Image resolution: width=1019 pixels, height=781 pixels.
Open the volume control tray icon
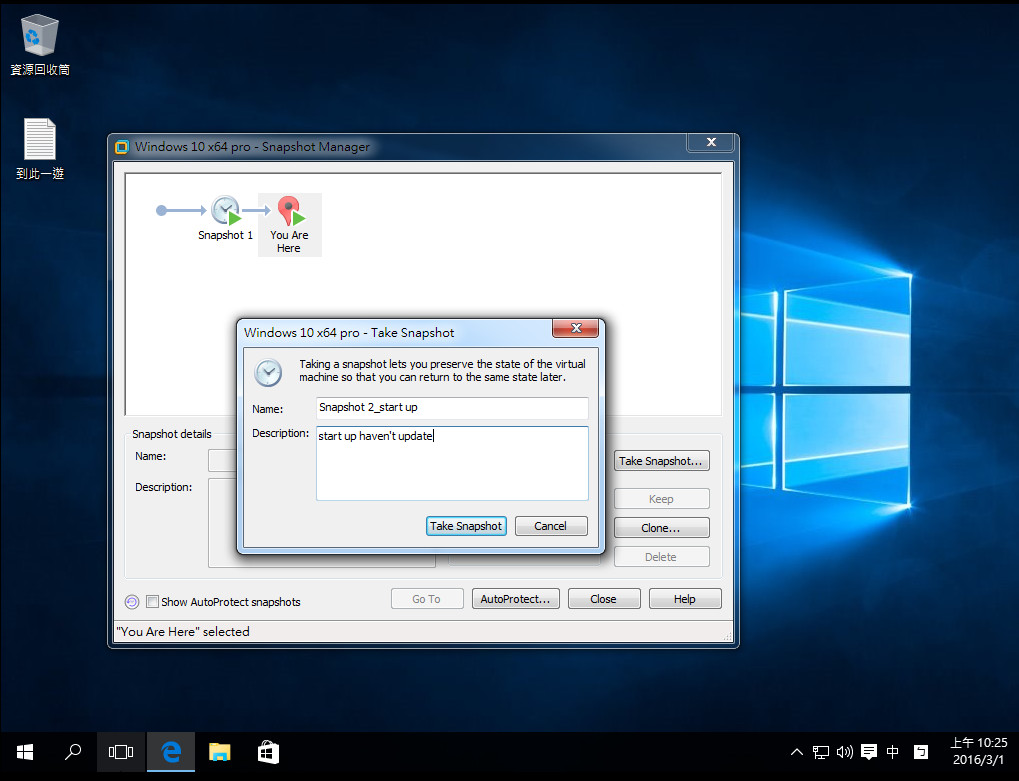click(844, 752)
